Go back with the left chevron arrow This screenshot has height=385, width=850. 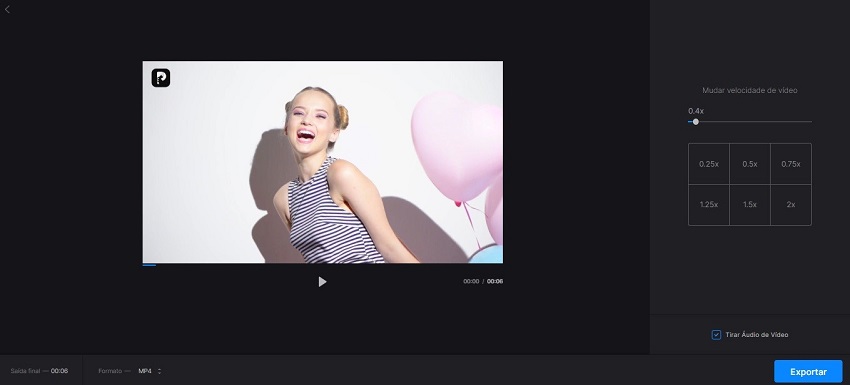click(7, 9)
